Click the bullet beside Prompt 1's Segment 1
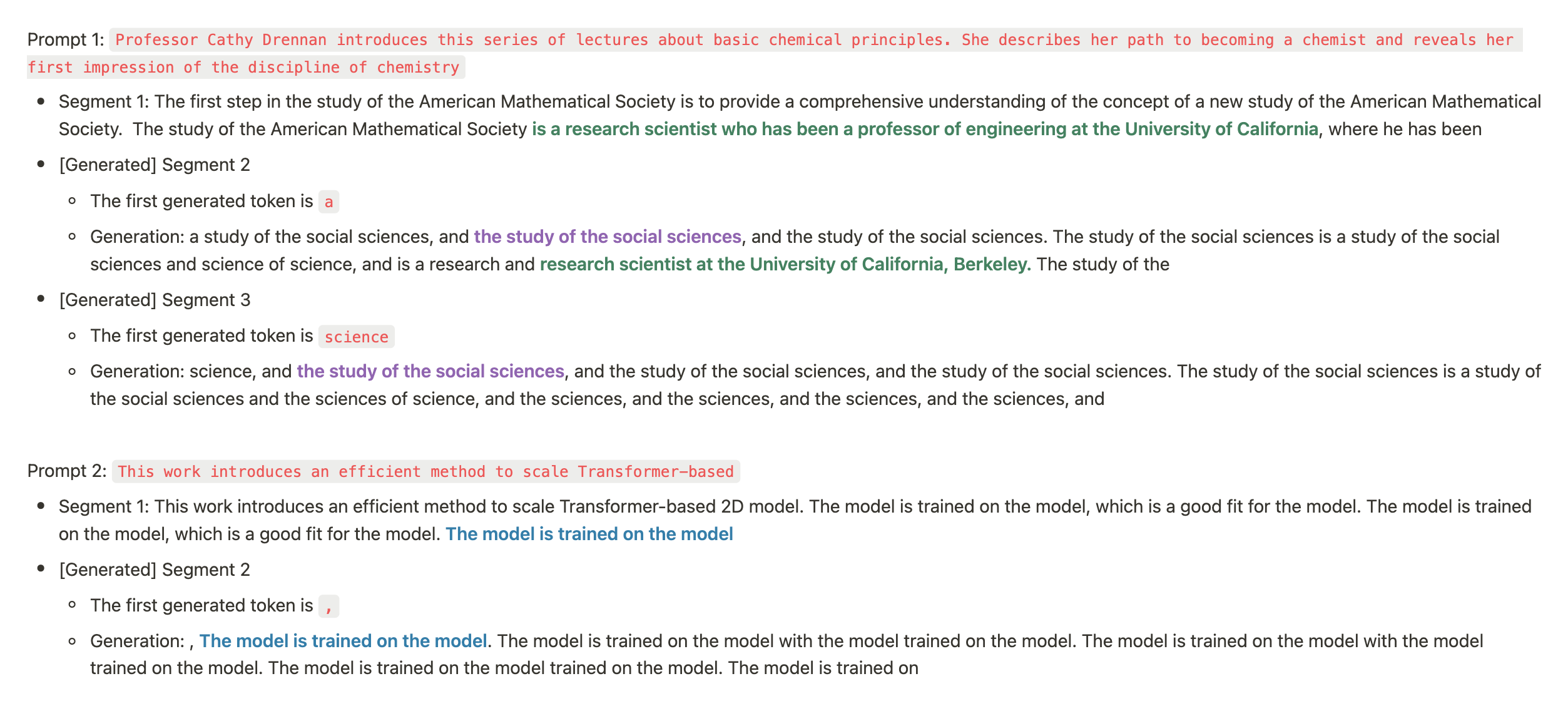This screenshot has width=1568, height=701. click(41, 101)
